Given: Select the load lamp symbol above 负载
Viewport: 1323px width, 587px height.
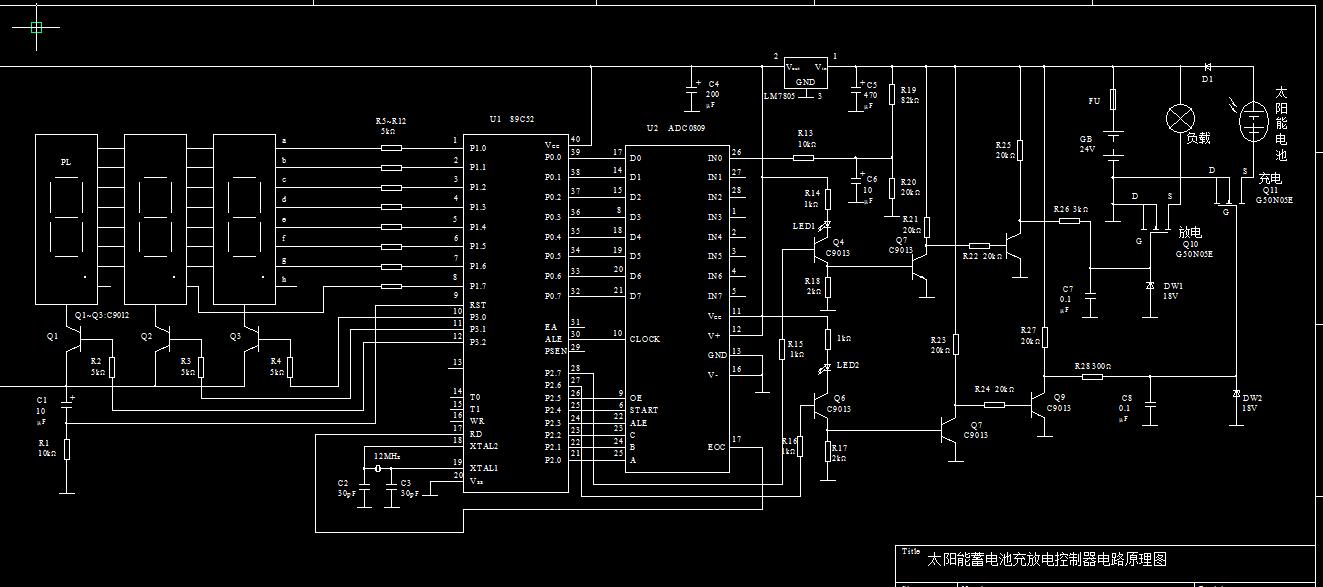Looking at the screenshot, I should click(1181, 118).
